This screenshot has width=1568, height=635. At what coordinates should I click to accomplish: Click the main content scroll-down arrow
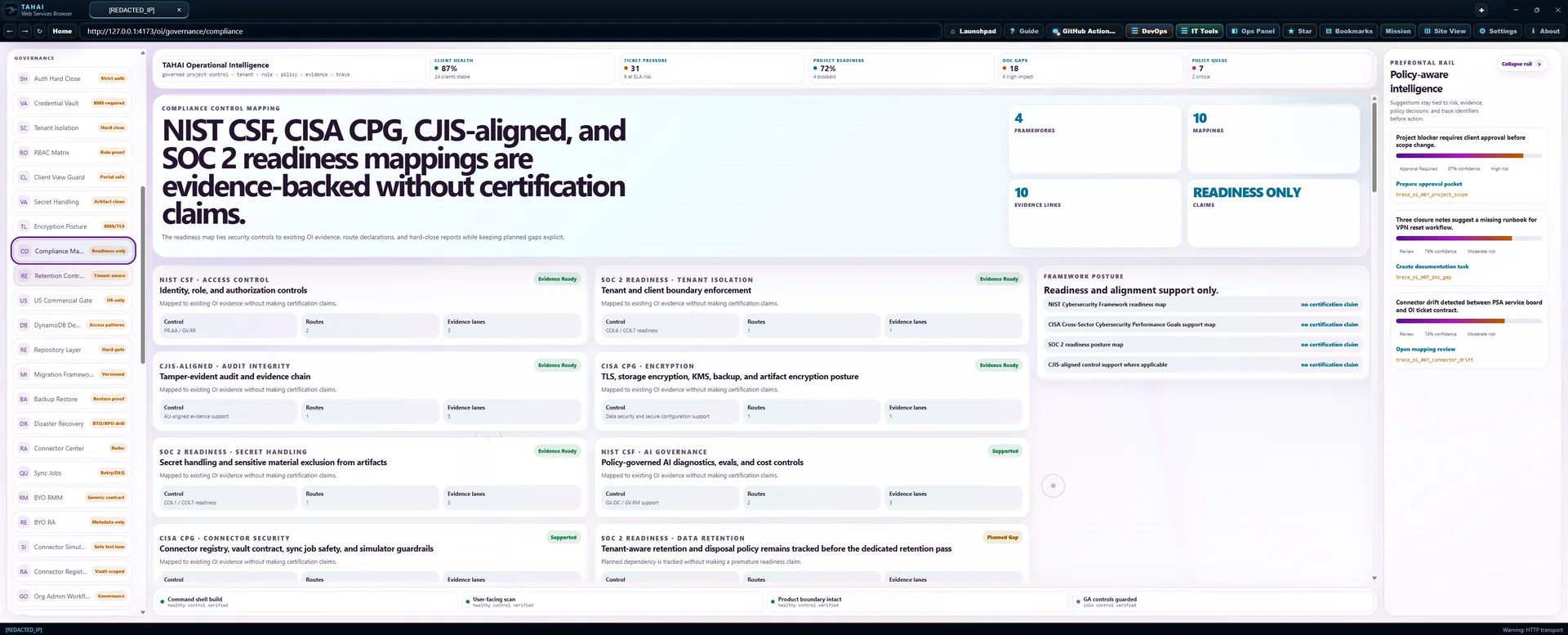1374,578
